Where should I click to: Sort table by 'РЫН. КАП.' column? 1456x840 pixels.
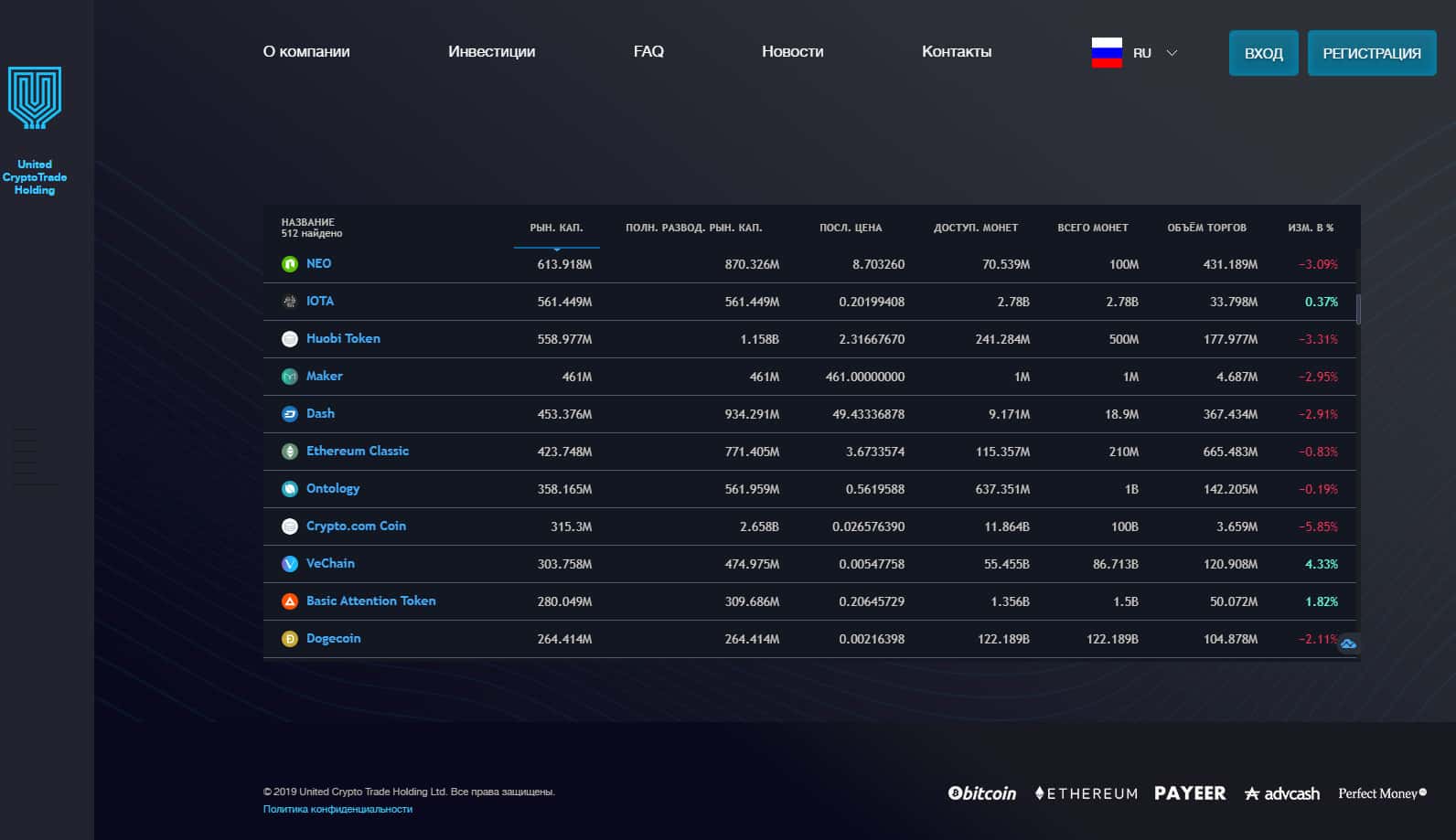tap(556, 228)
